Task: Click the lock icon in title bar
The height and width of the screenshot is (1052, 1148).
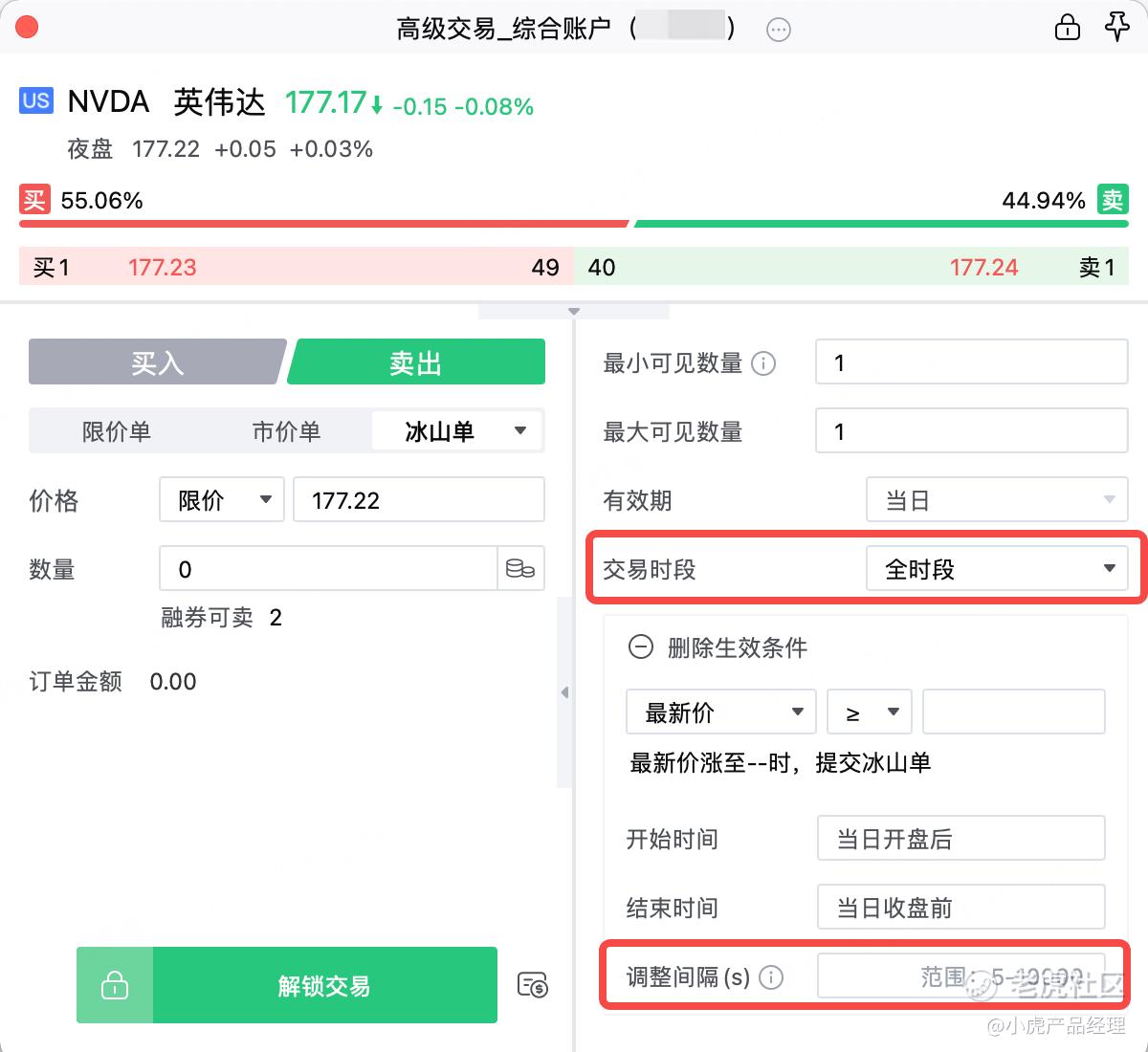Action: [x=1067, y=28]
